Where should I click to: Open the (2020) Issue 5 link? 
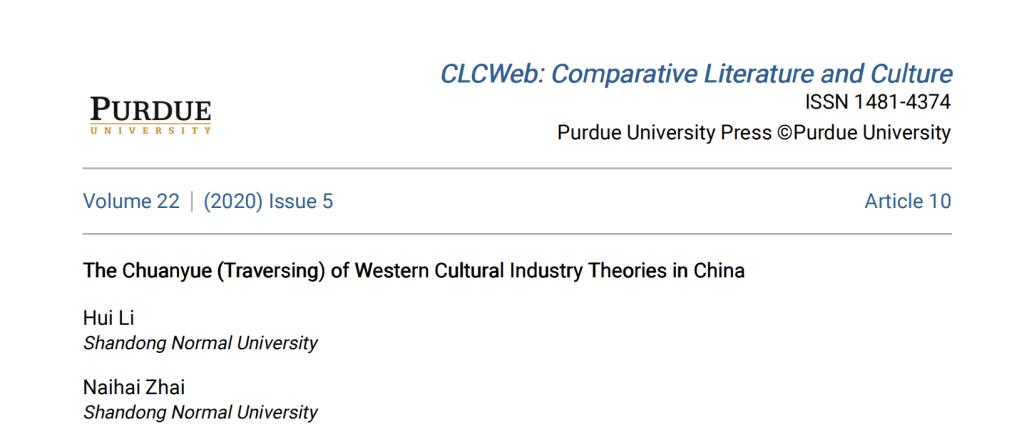268,201
